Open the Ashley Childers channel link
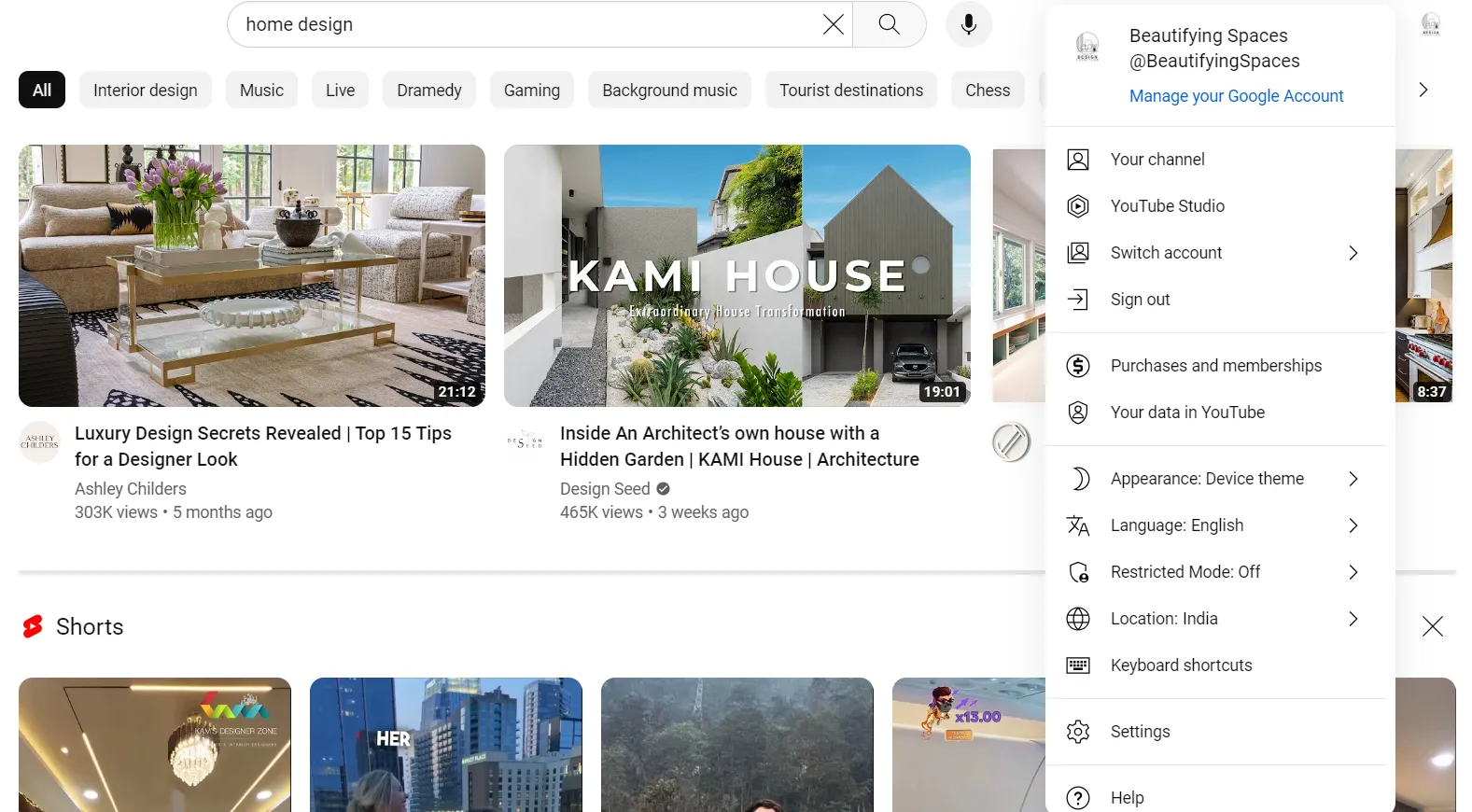 tap(131, 489)
